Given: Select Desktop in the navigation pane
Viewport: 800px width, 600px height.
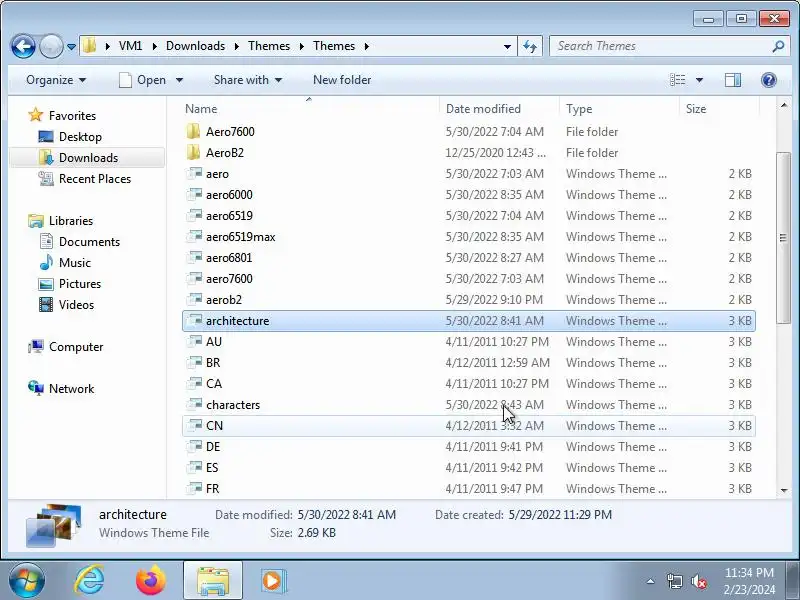Looking at the screenshot, I should (x=80, y=137).
